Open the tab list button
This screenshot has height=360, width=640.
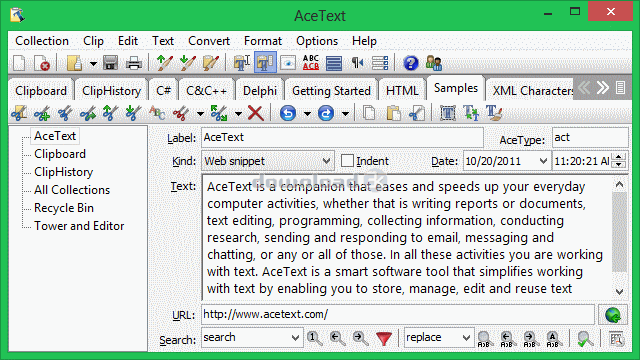point(620,87)
